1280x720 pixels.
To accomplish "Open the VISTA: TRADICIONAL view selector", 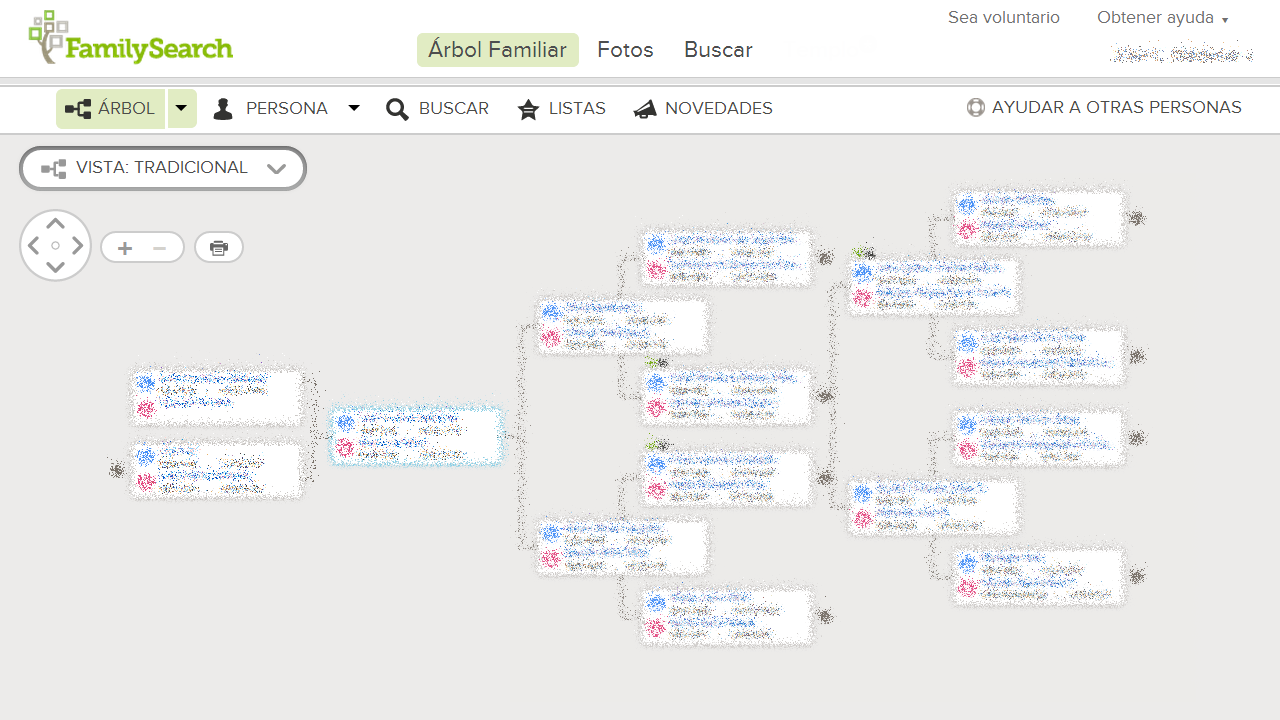I will point(162,168).
